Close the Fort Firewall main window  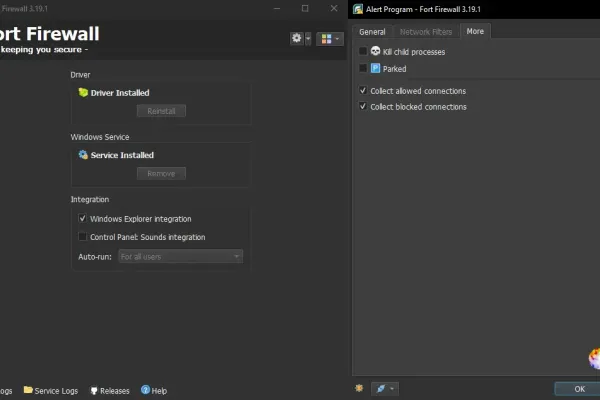334,8
